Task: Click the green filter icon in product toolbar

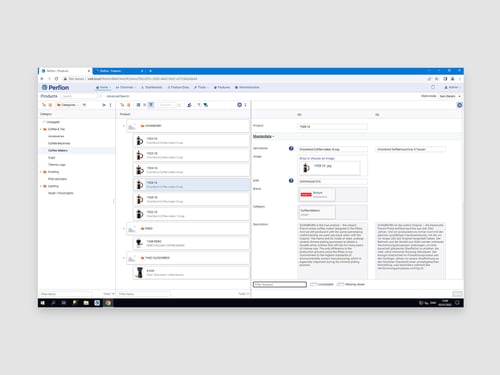Action: pyautogui.click(x=206, y=105)
